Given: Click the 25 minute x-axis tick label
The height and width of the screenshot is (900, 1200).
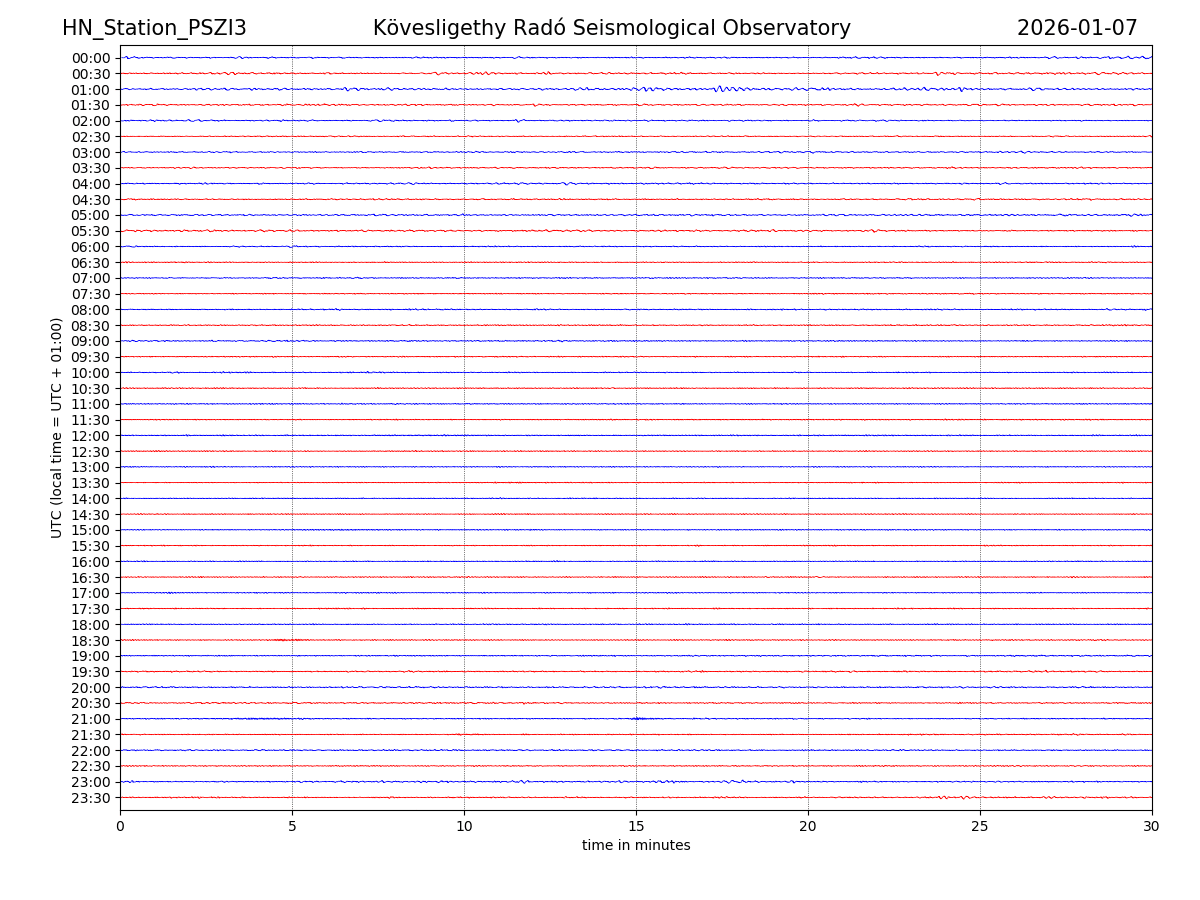Looking at the screenshot, I should tap(980, 826).
